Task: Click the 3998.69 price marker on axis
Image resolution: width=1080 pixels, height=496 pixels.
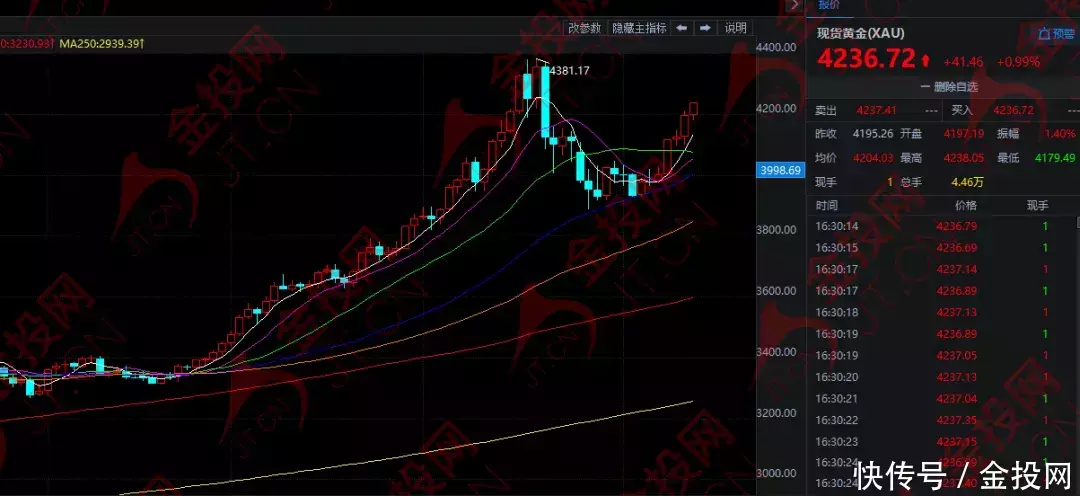Action: (781, 170)
